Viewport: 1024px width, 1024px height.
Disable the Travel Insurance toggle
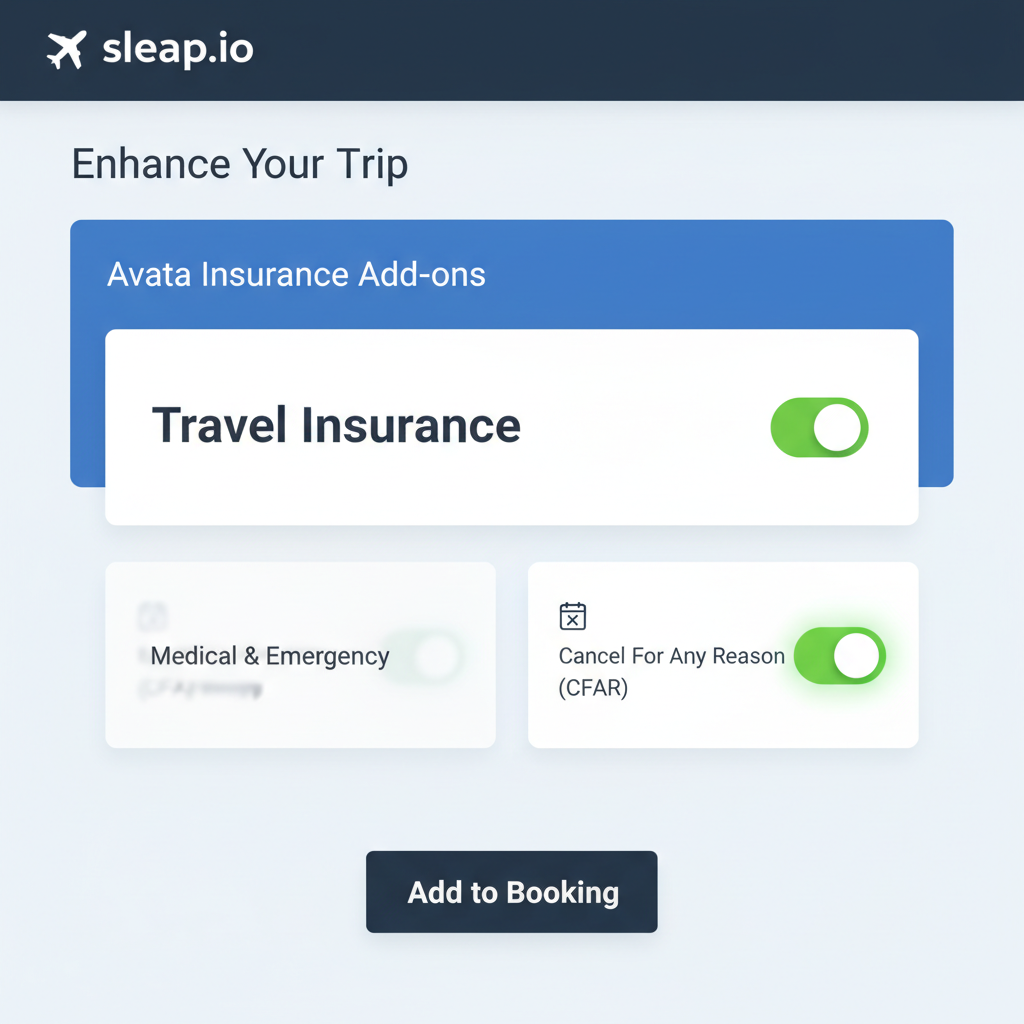[x=819, y=427]
